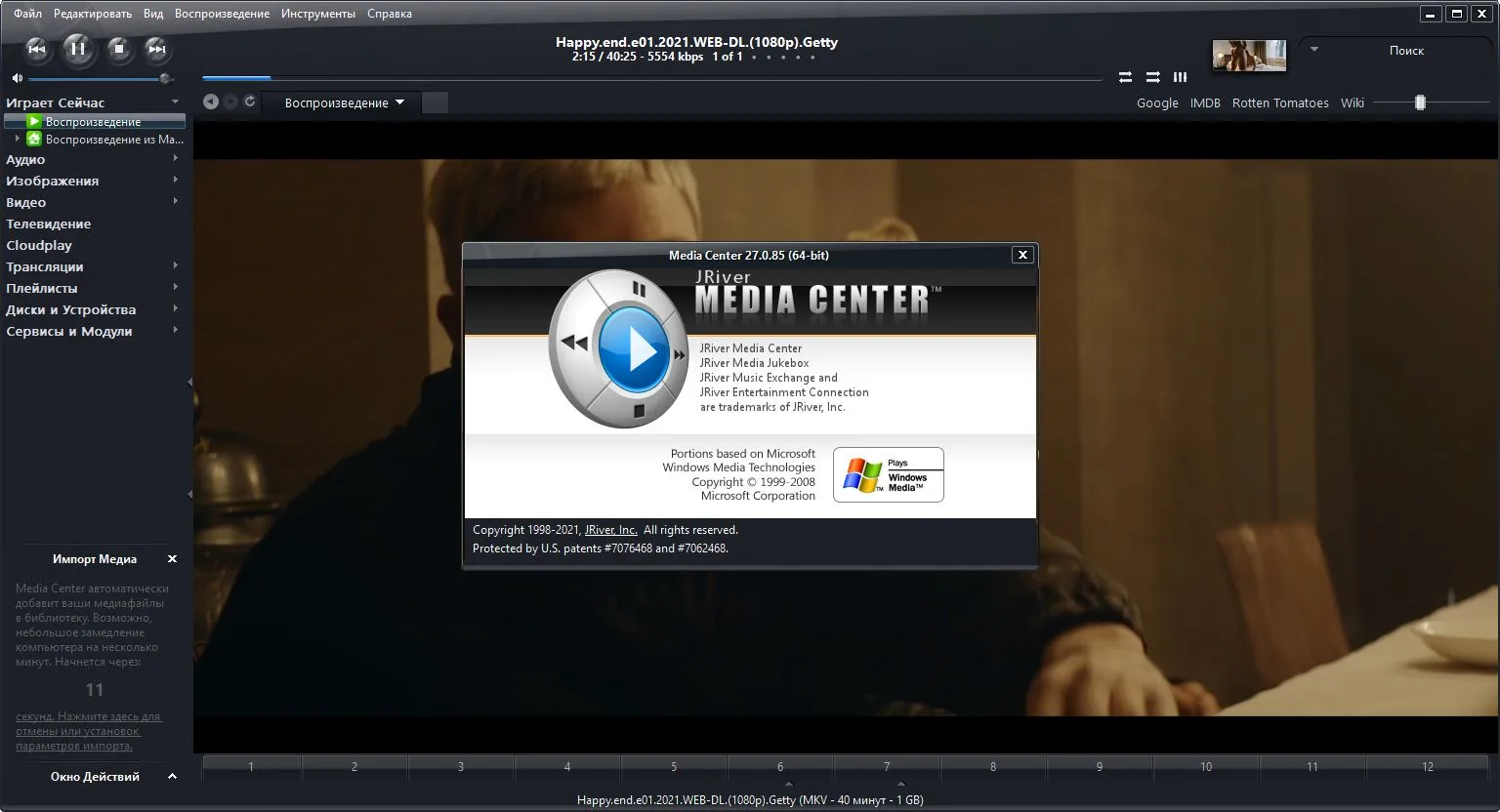Jump to chapter marker 4
Viewport: 1500px width, 812px height.
point(567,766)
